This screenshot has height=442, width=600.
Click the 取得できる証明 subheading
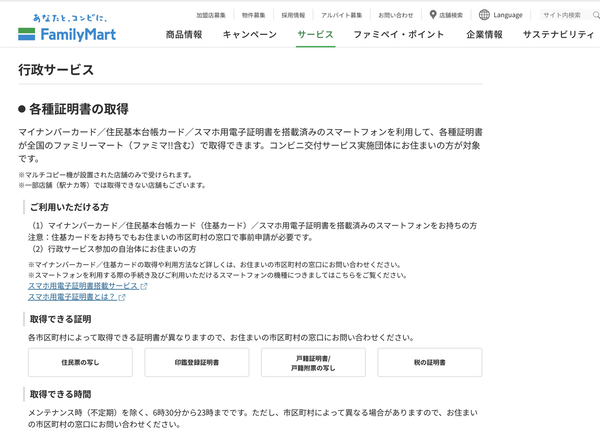point(60,319)
